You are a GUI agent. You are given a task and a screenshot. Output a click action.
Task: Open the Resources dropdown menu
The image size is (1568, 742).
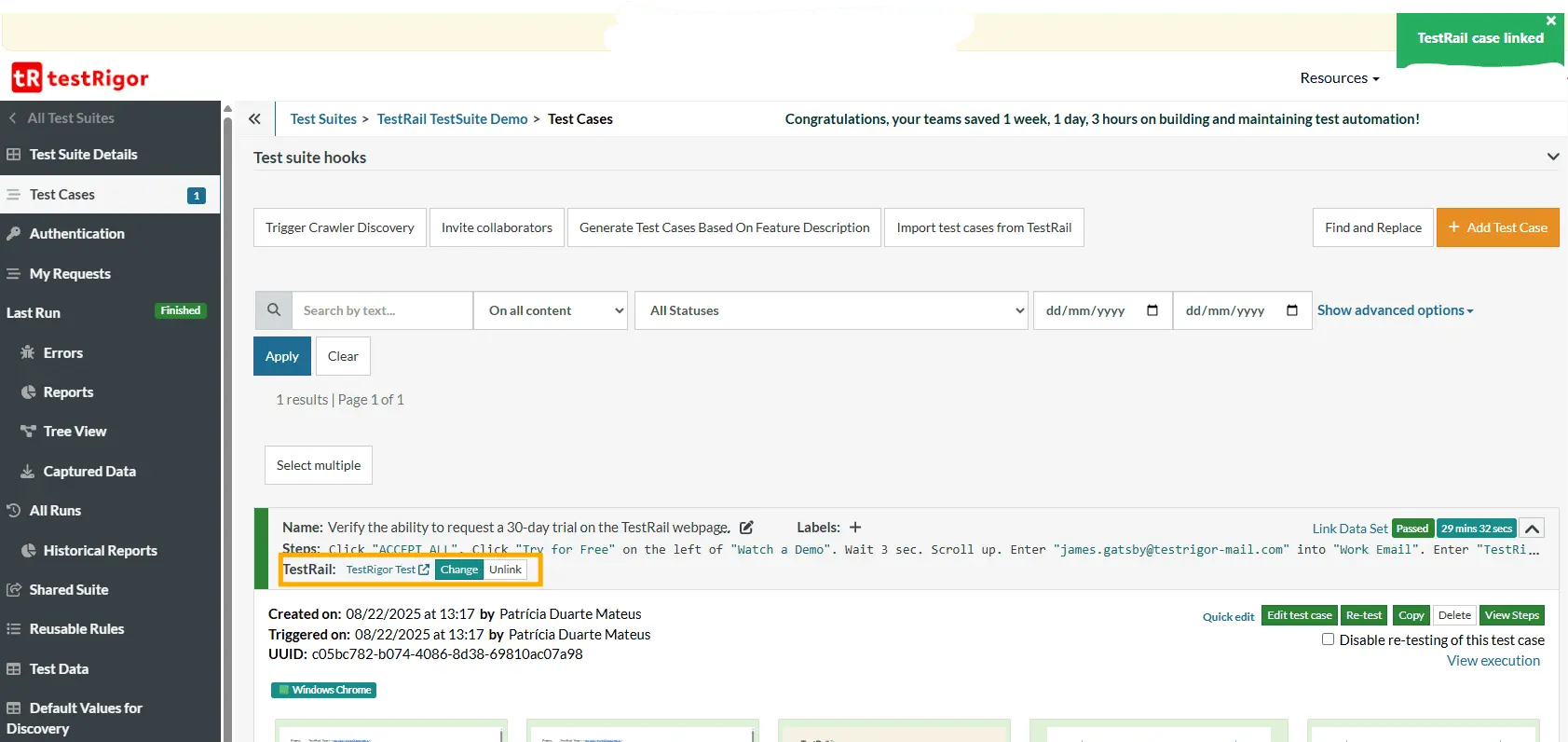[1339, 78]
